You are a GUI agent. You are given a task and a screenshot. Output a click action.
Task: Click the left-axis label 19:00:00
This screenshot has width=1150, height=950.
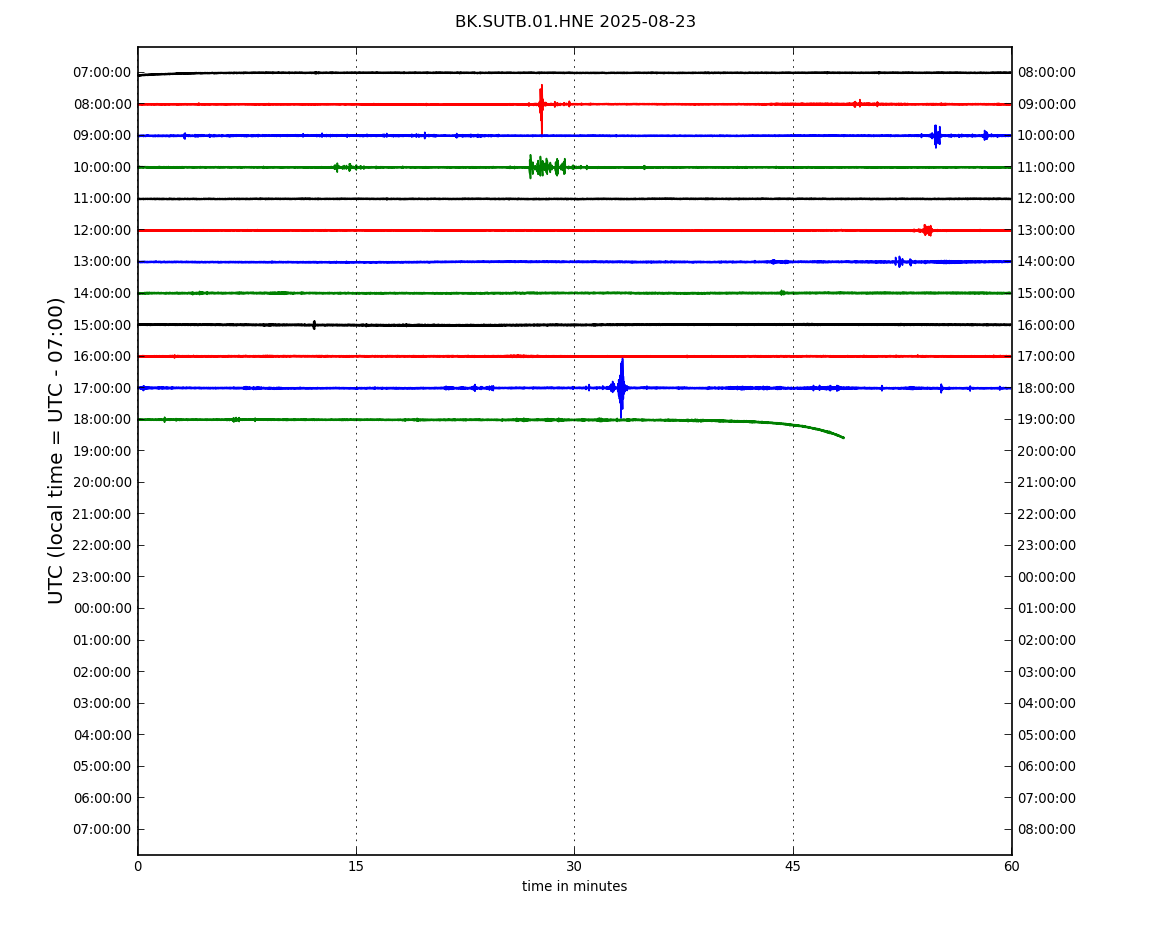coord(102,451)
